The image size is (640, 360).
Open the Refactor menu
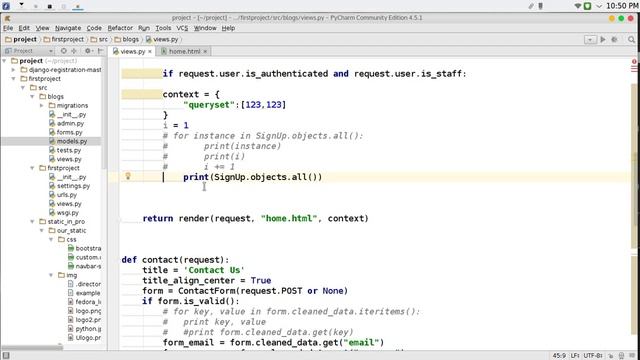click(x=120, y=28)
